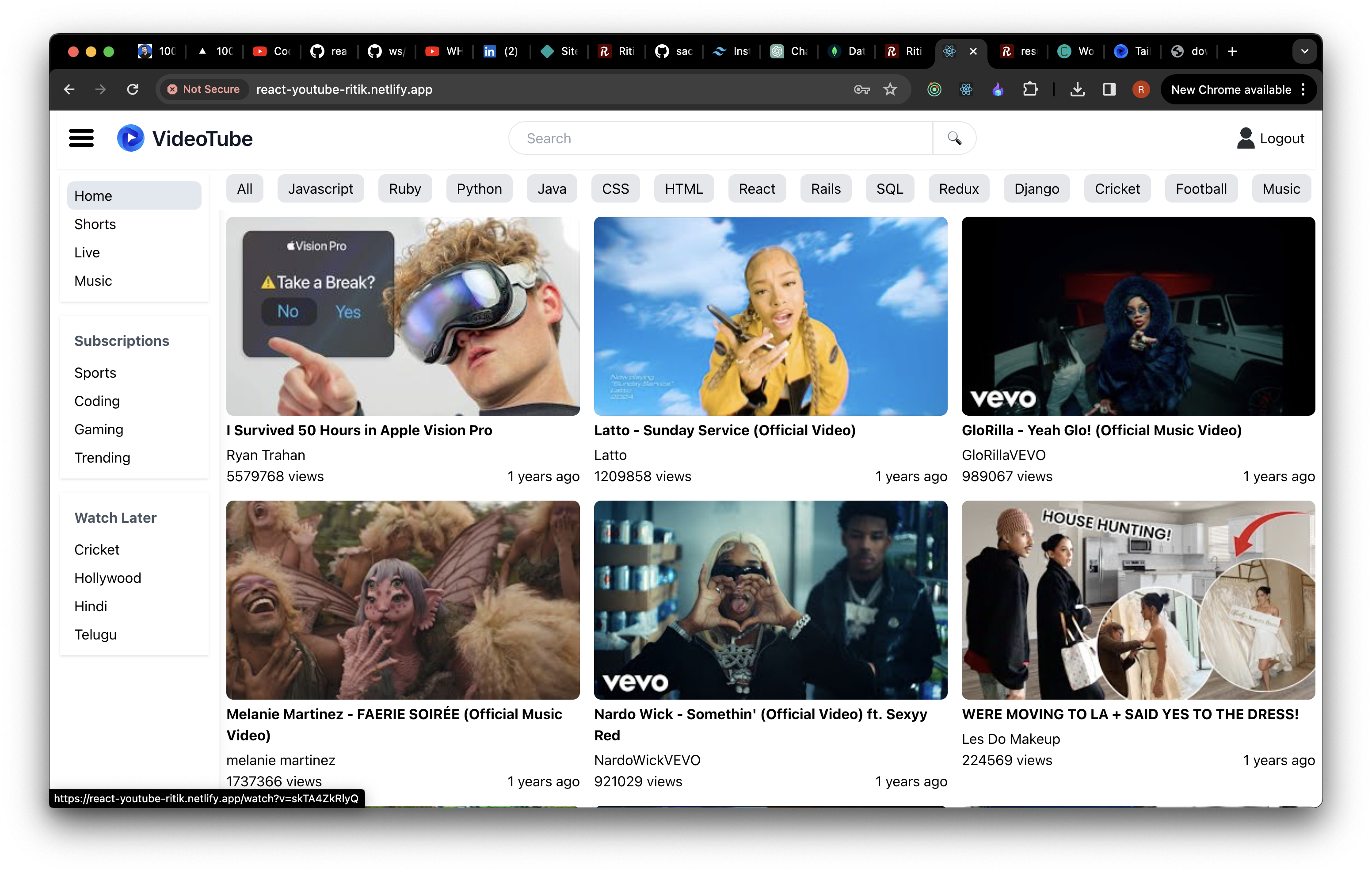Image resolution: width=1372 pixels, height=873 pixels.
Task: Open the Latto Sunday Service video title link
Action: coord(725,430)
